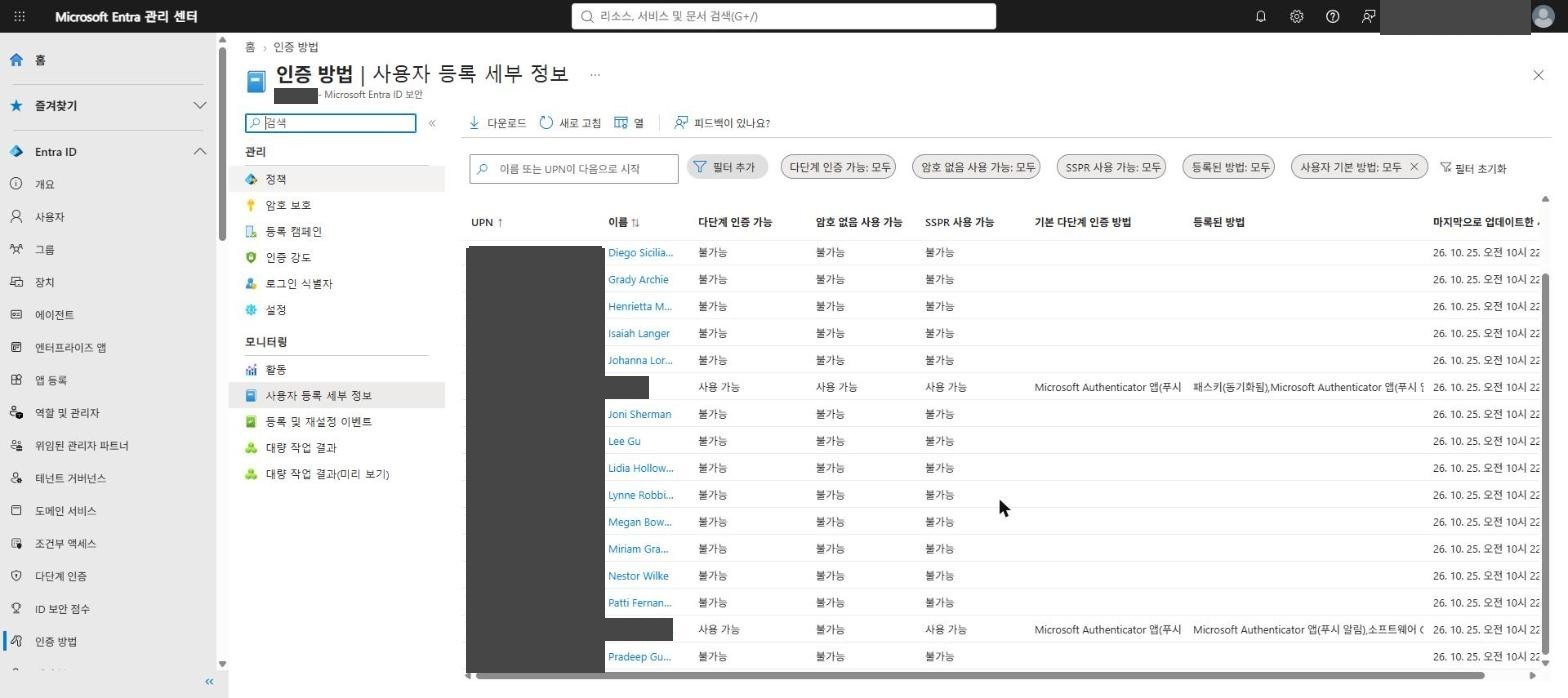
Task: Open user Lee Gu link
Action: 624,441
